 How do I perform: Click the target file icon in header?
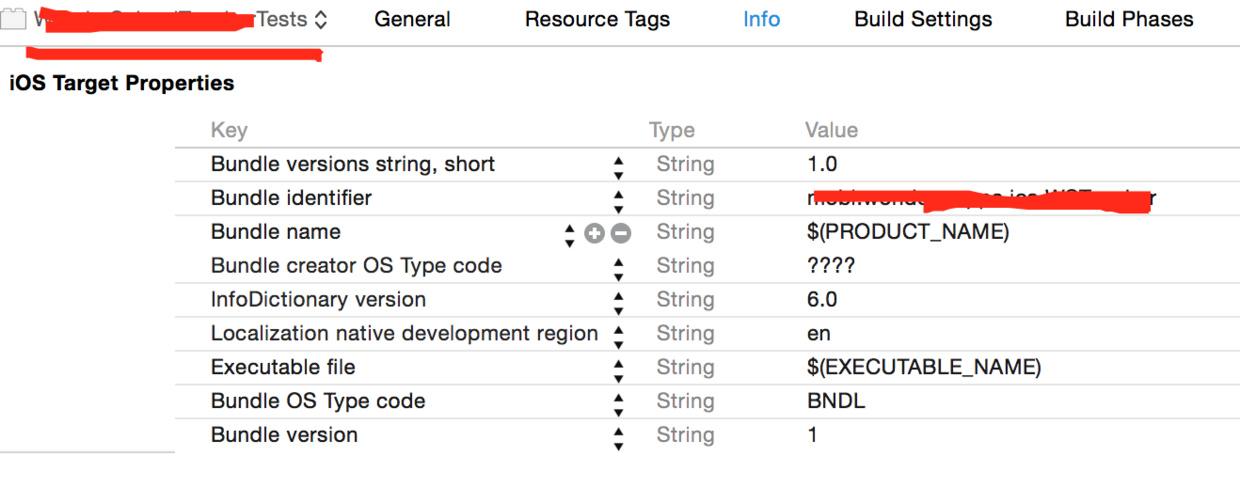[x=14, y=20]
